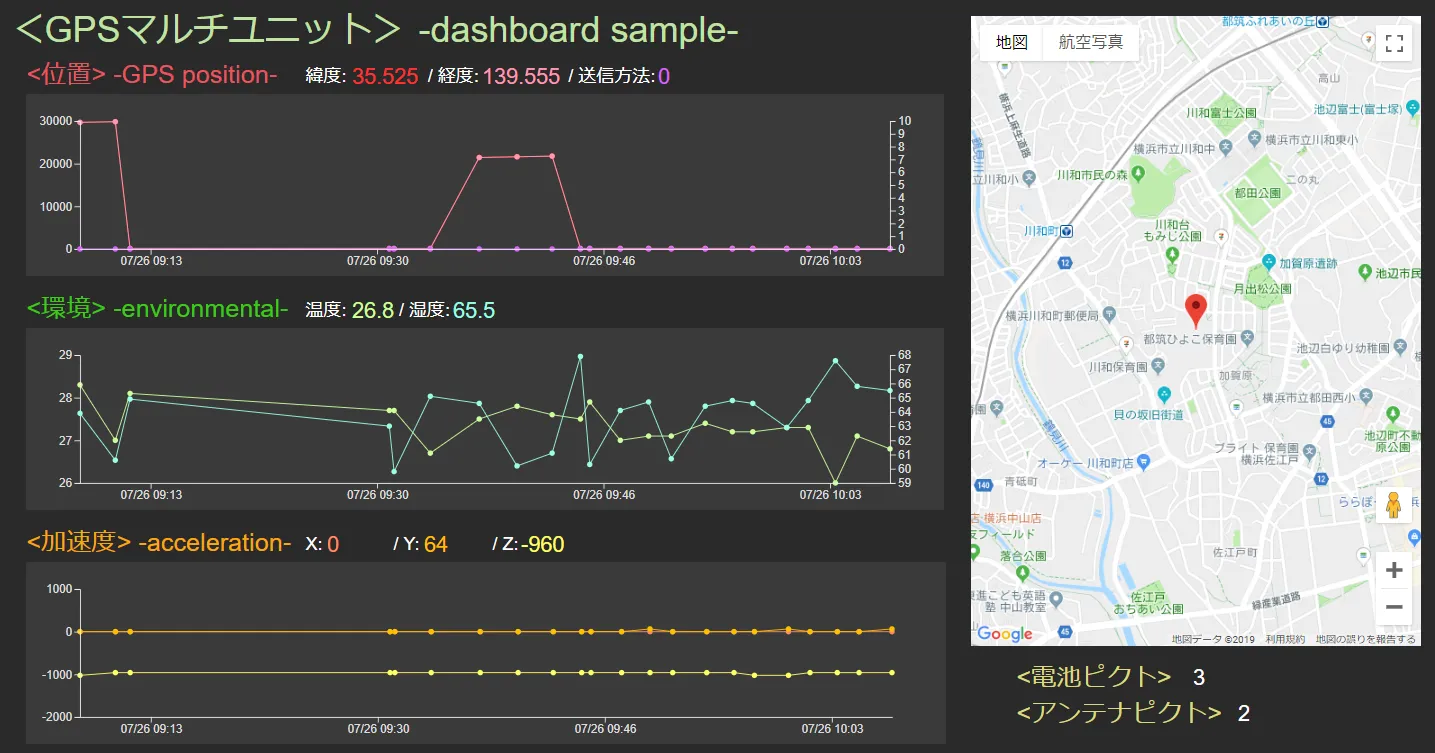Viewport: 1435px width, 753px height.
Task: Open the Google logo link on map
Action: click(1004, 634)
